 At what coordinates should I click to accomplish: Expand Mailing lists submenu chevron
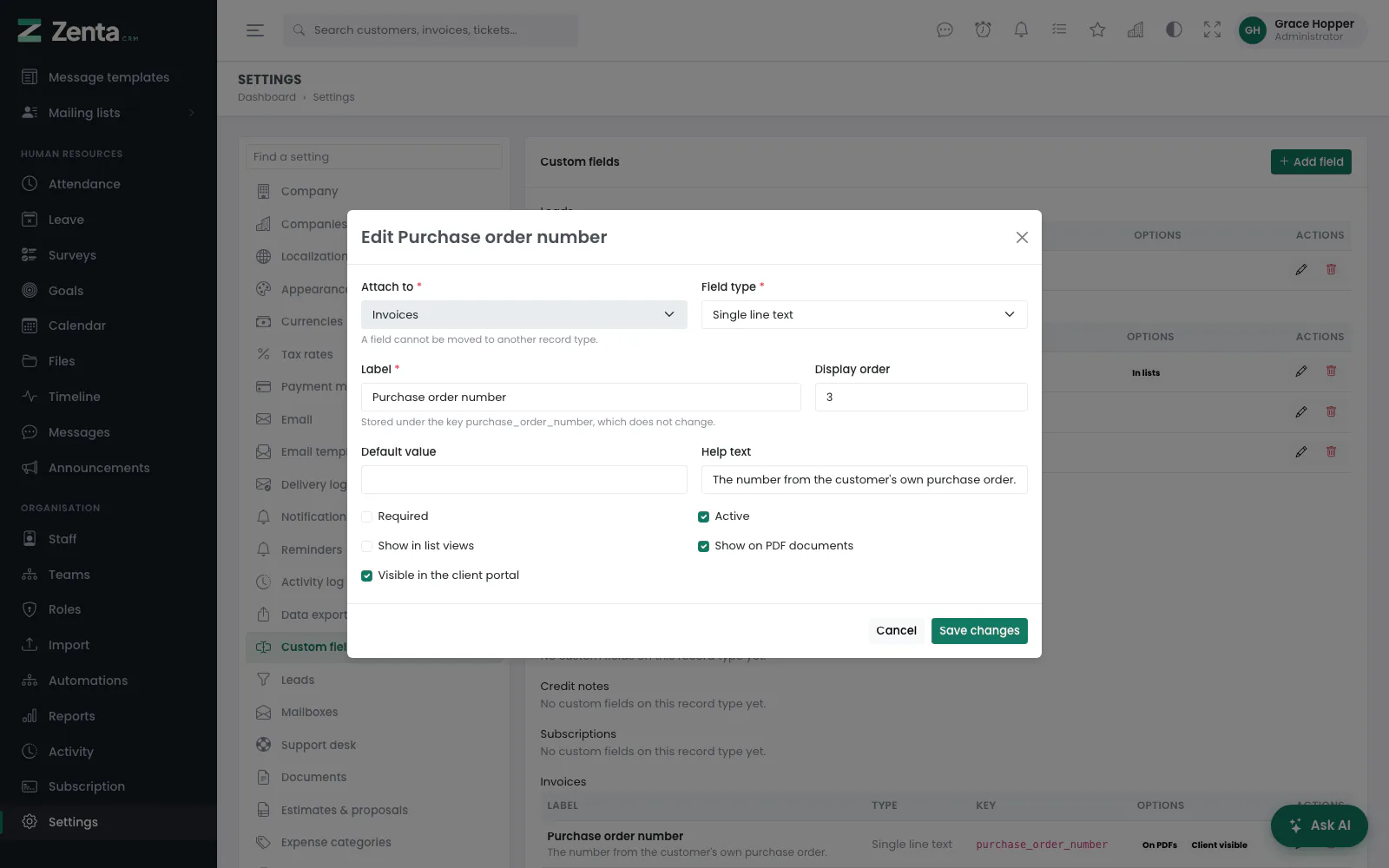191,113
